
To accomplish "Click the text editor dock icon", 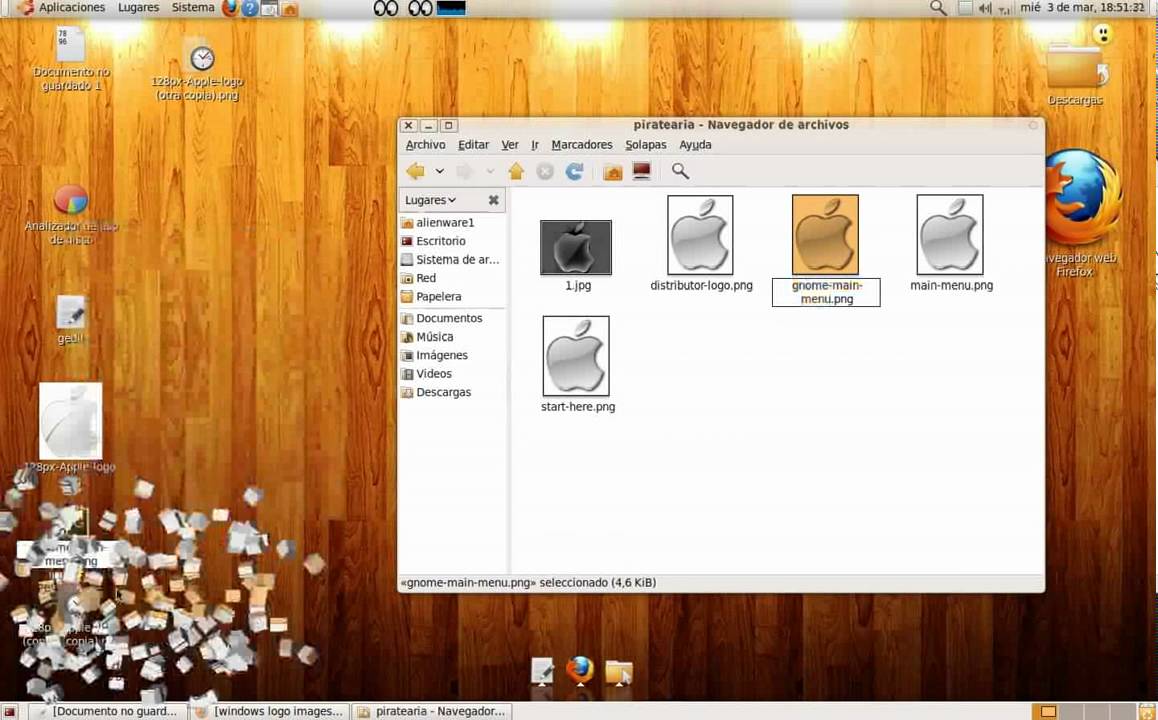I will point(542,671).
